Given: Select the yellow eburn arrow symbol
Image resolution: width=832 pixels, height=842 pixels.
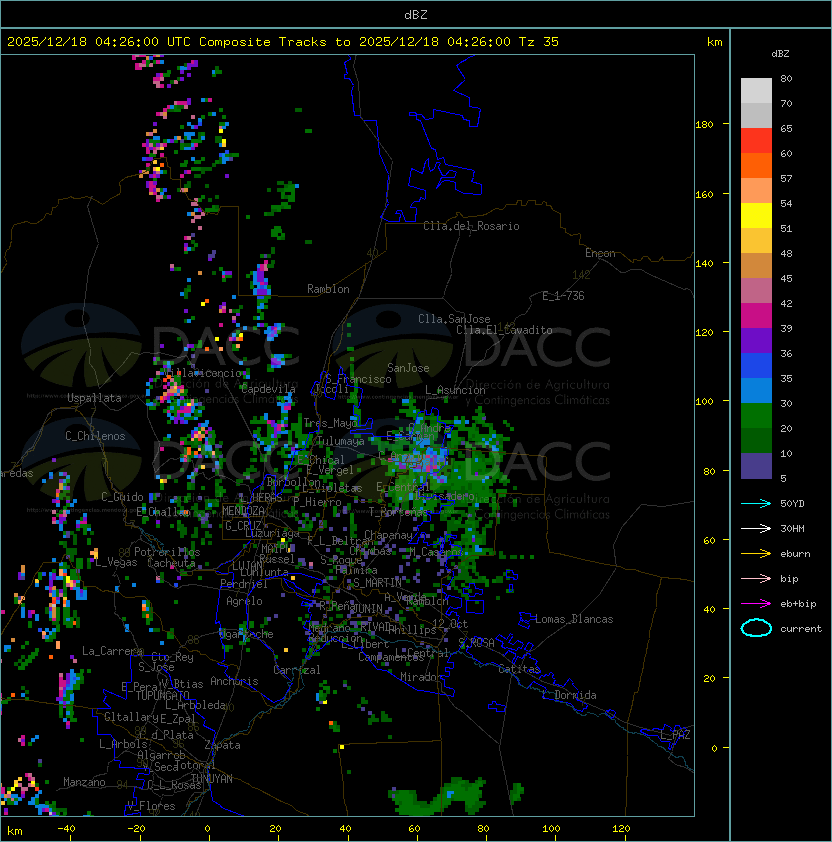Looking at the screenshot, I should pos(756,553).
